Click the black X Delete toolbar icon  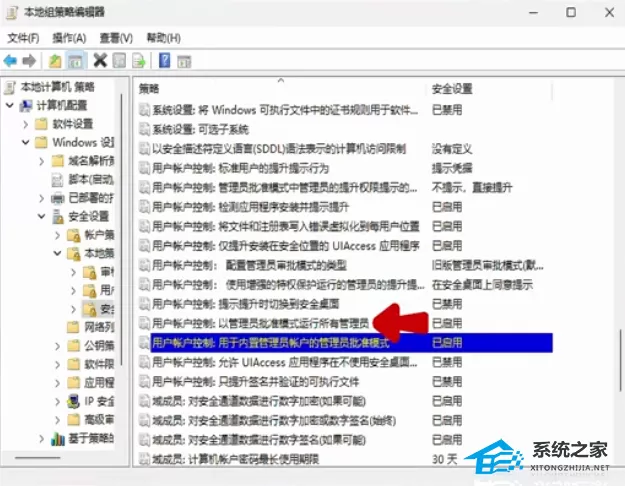pos(100,61)
